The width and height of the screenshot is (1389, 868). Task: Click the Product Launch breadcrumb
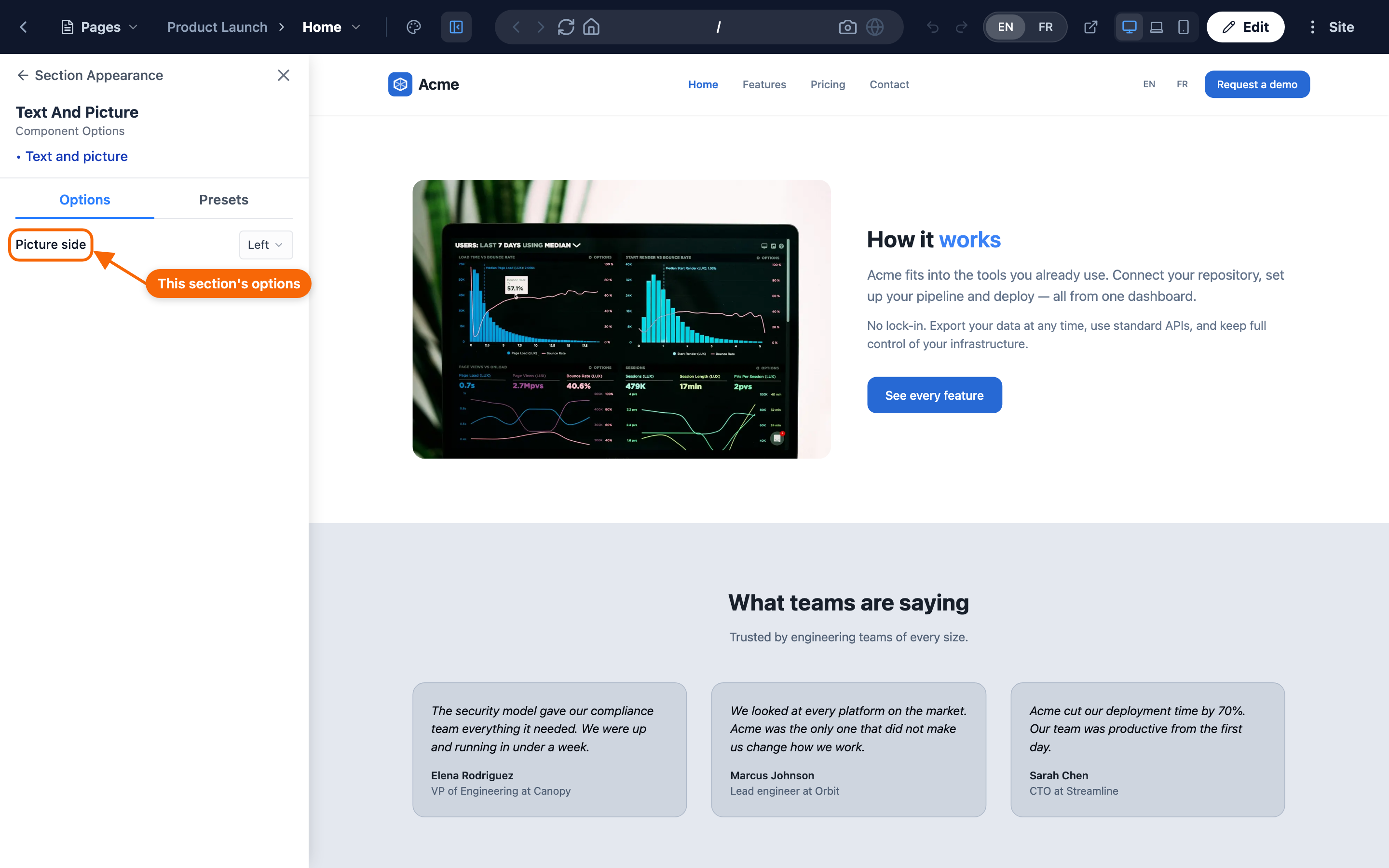point(217,27)
